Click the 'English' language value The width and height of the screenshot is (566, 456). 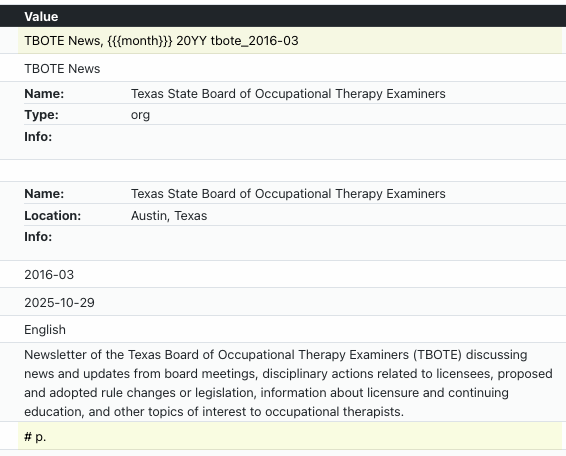[45, 330]
